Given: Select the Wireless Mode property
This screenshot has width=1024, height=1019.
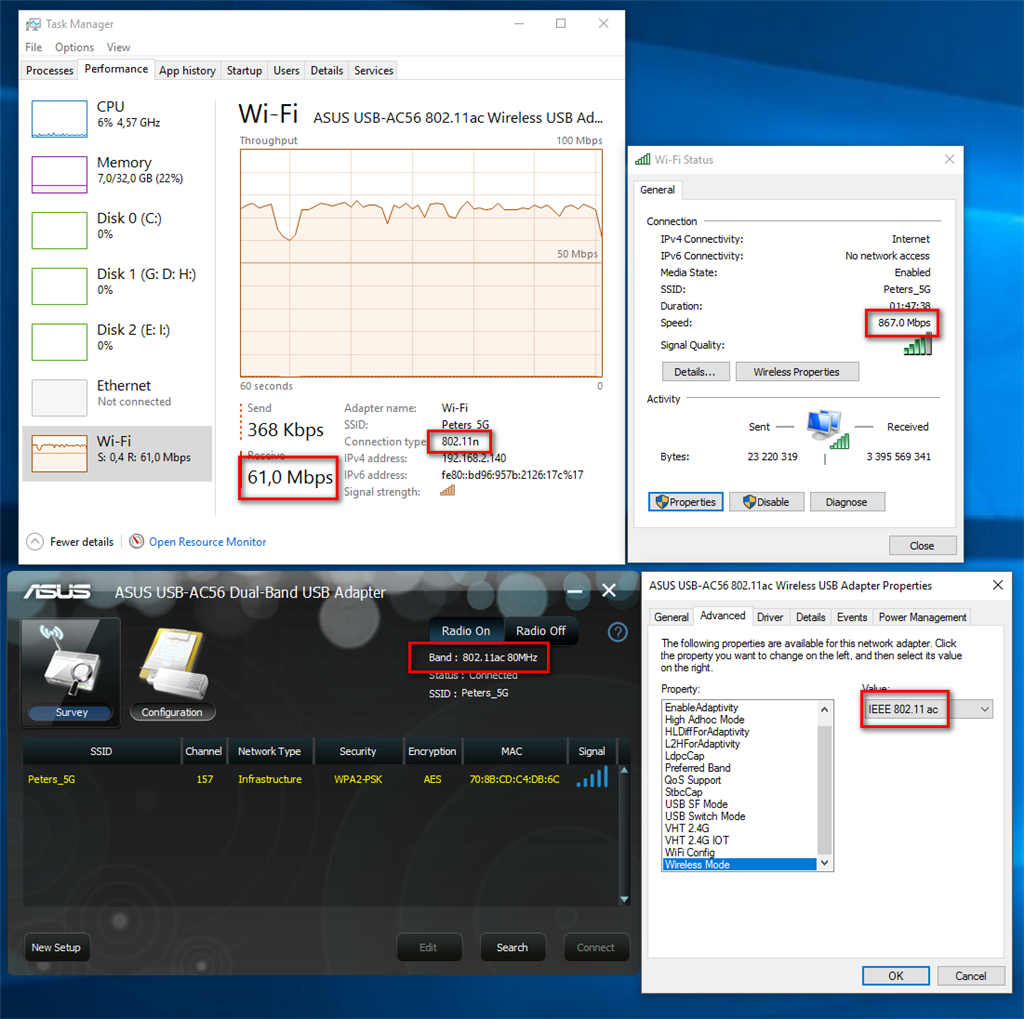Looking at the screenshot, I should click(739, 864).
